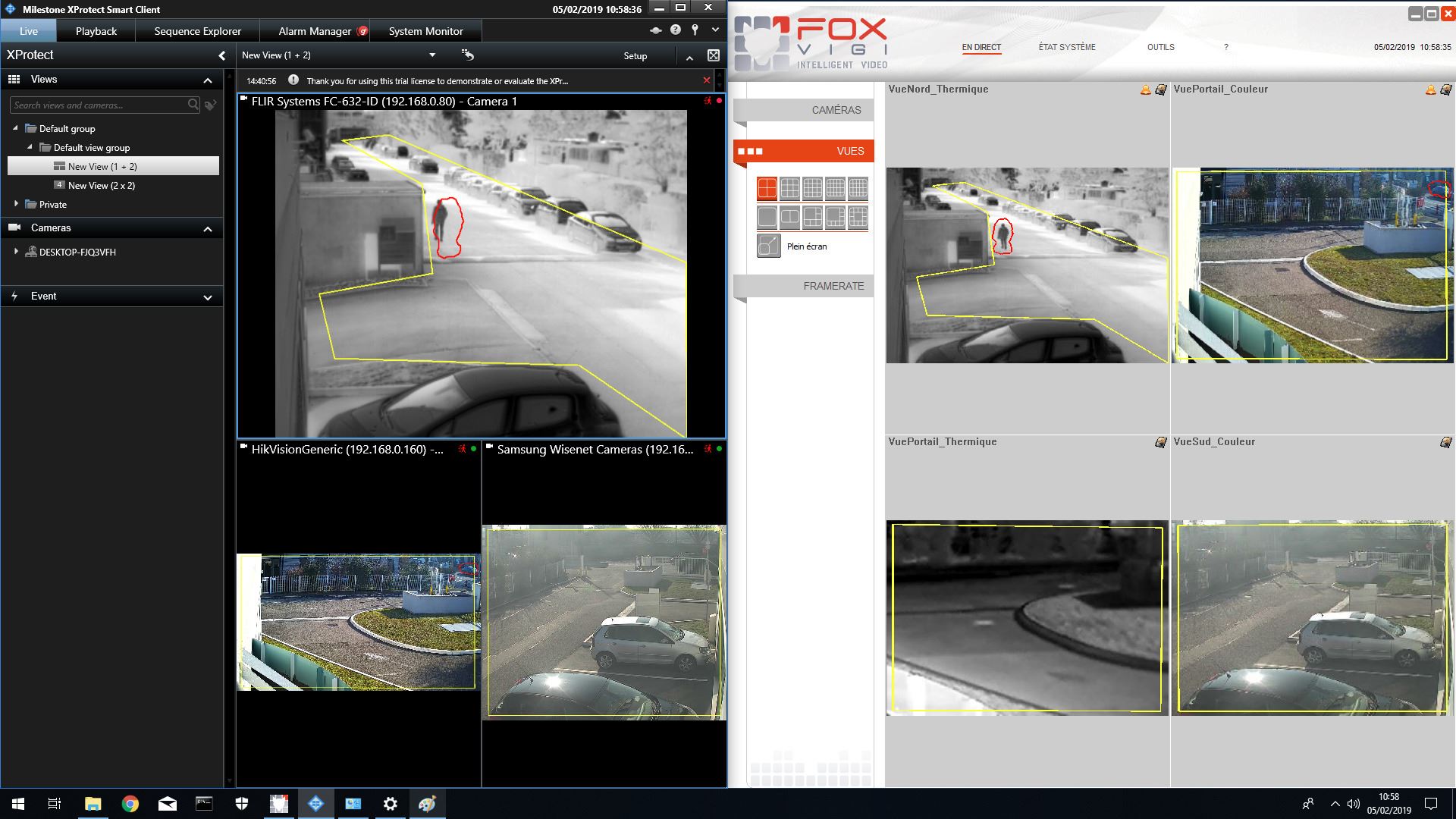Open the XProtect top-right dropdown chevron

(x=715, y=30)
